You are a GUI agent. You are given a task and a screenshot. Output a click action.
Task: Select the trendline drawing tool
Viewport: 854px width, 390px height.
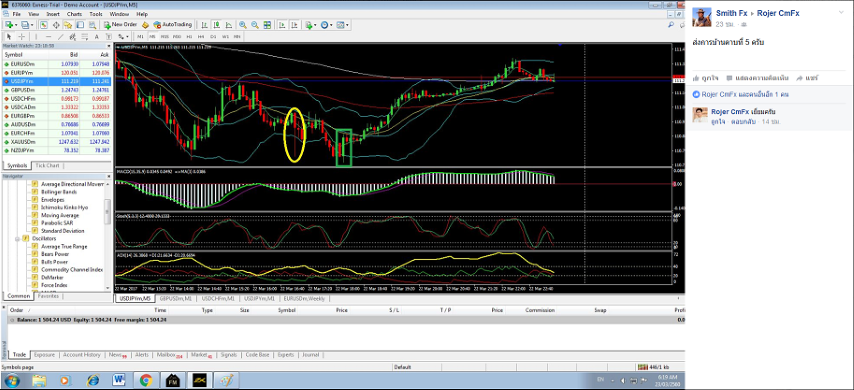click(x=60, y=36)
